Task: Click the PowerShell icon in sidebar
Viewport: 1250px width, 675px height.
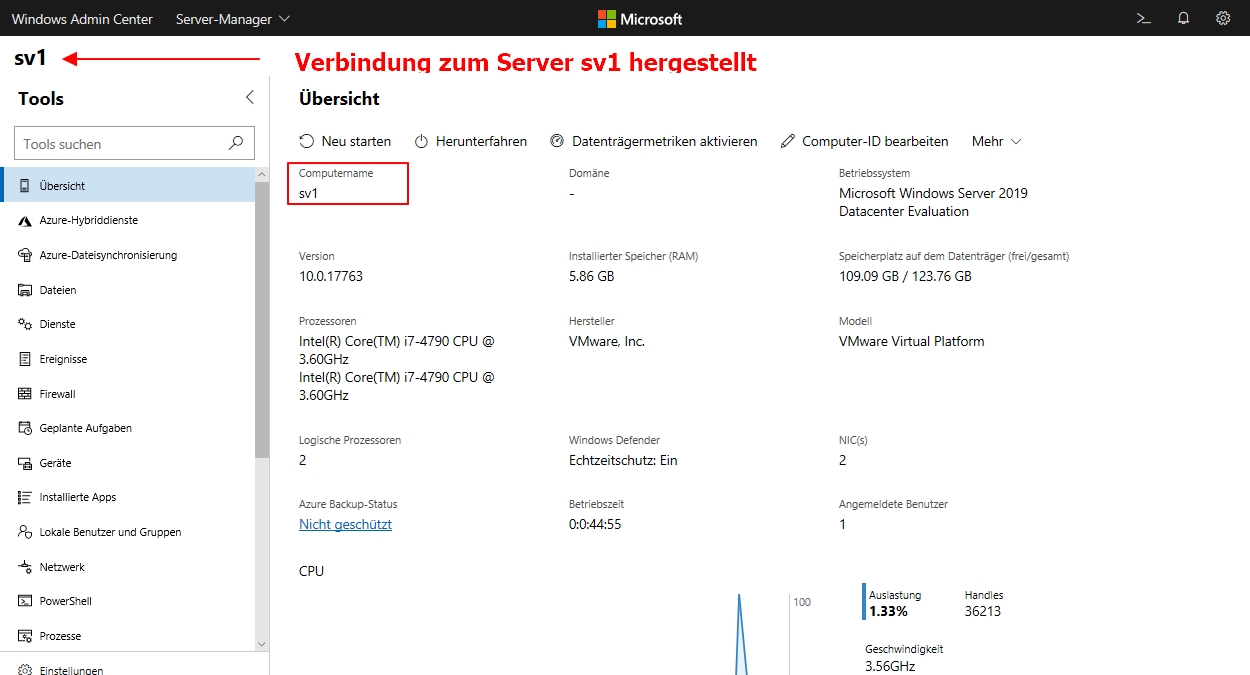Action: pyautogui.click(x=25, y=601)
